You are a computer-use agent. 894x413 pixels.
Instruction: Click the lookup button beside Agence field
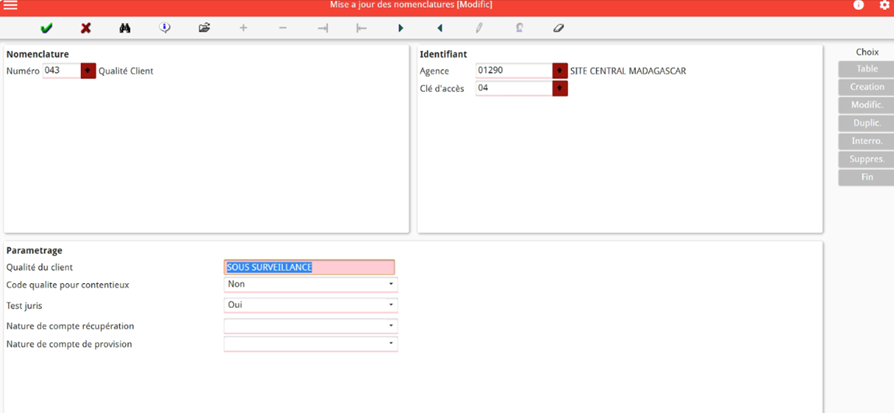pos(560,71)
